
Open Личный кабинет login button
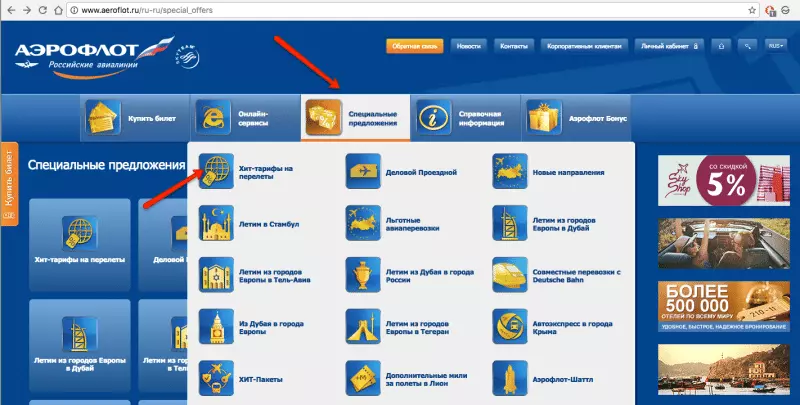pyautogui.click(x=669, y=46)
